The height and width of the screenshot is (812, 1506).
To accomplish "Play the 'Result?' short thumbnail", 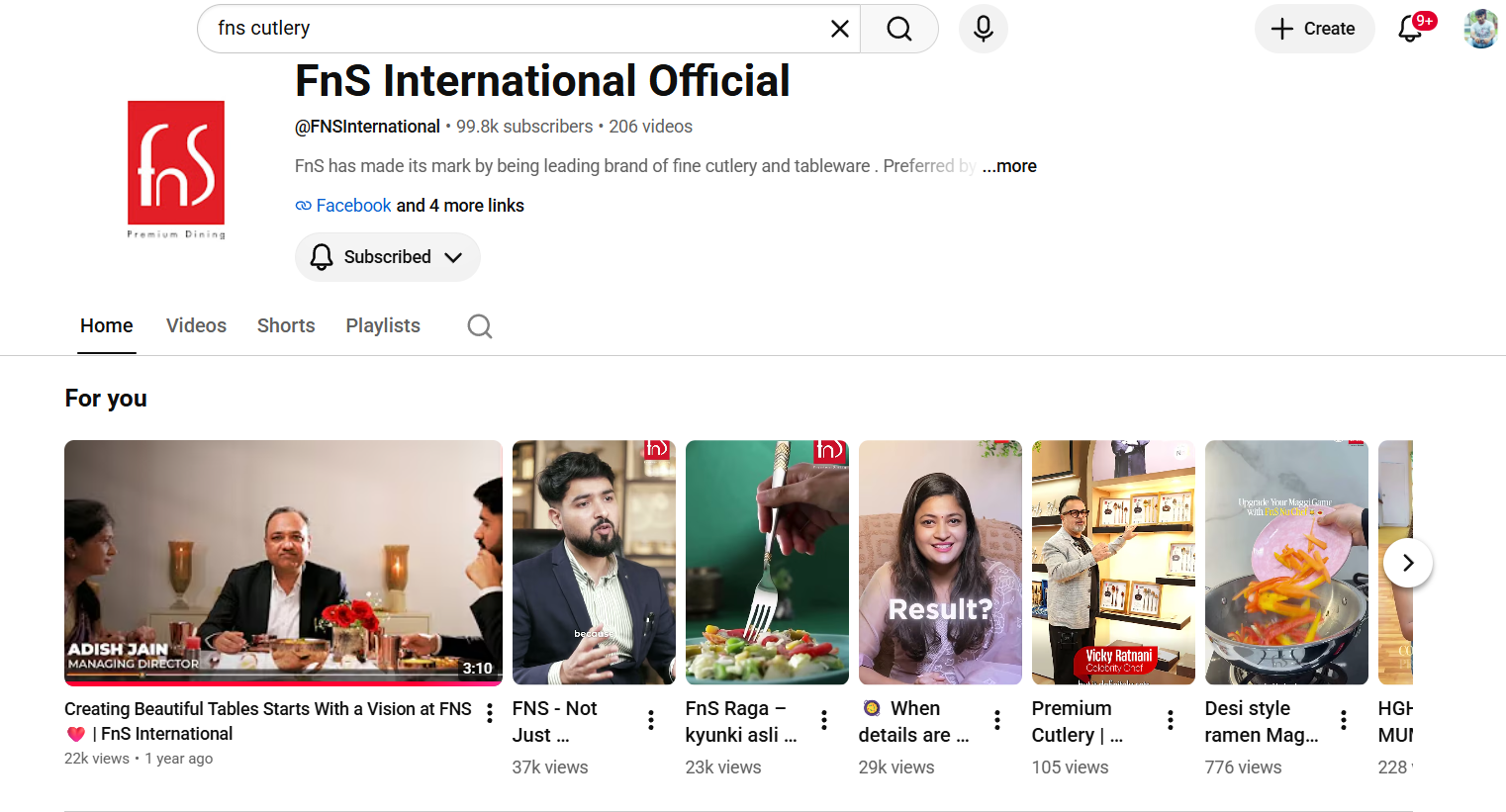I will pos(940,563).
